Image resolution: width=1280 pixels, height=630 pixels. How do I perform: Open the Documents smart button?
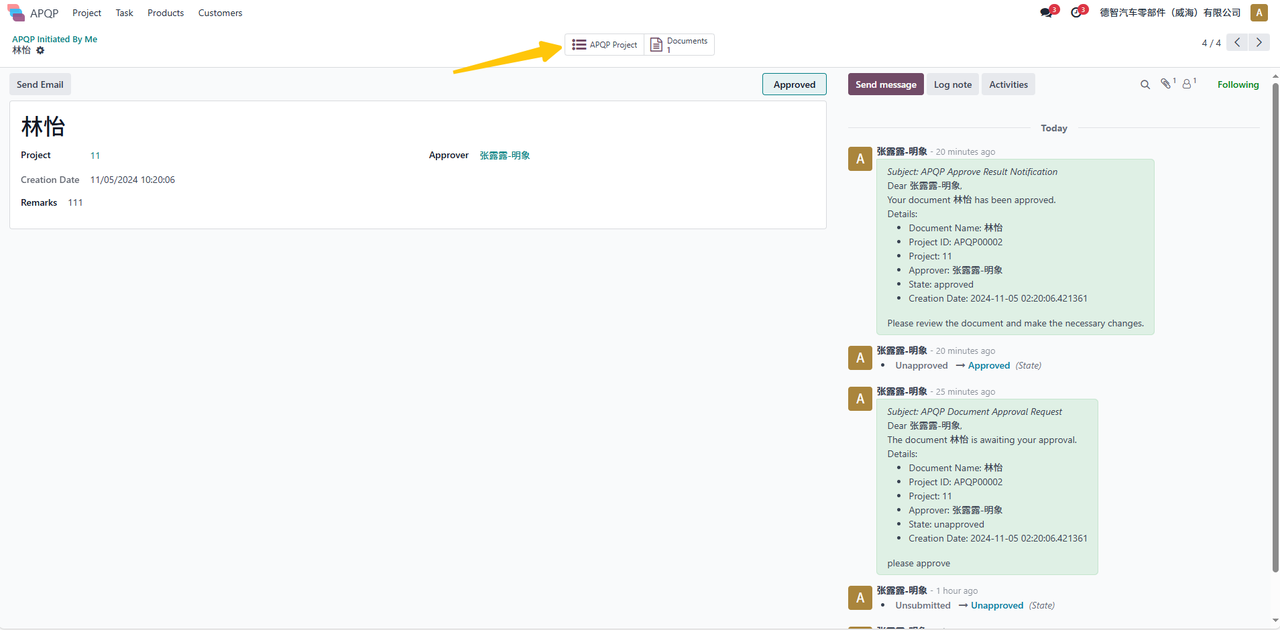(x=679, y=45)
